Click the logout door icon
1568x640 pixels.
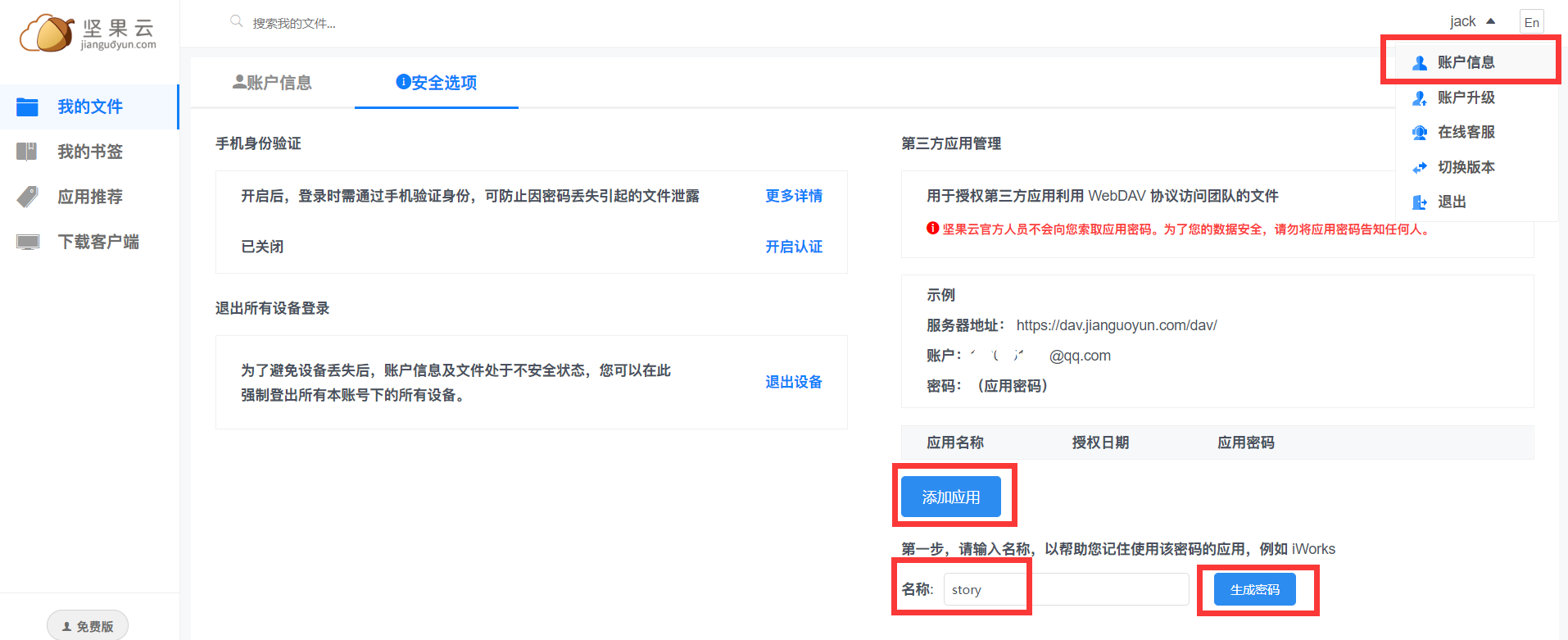[1420, 202]
